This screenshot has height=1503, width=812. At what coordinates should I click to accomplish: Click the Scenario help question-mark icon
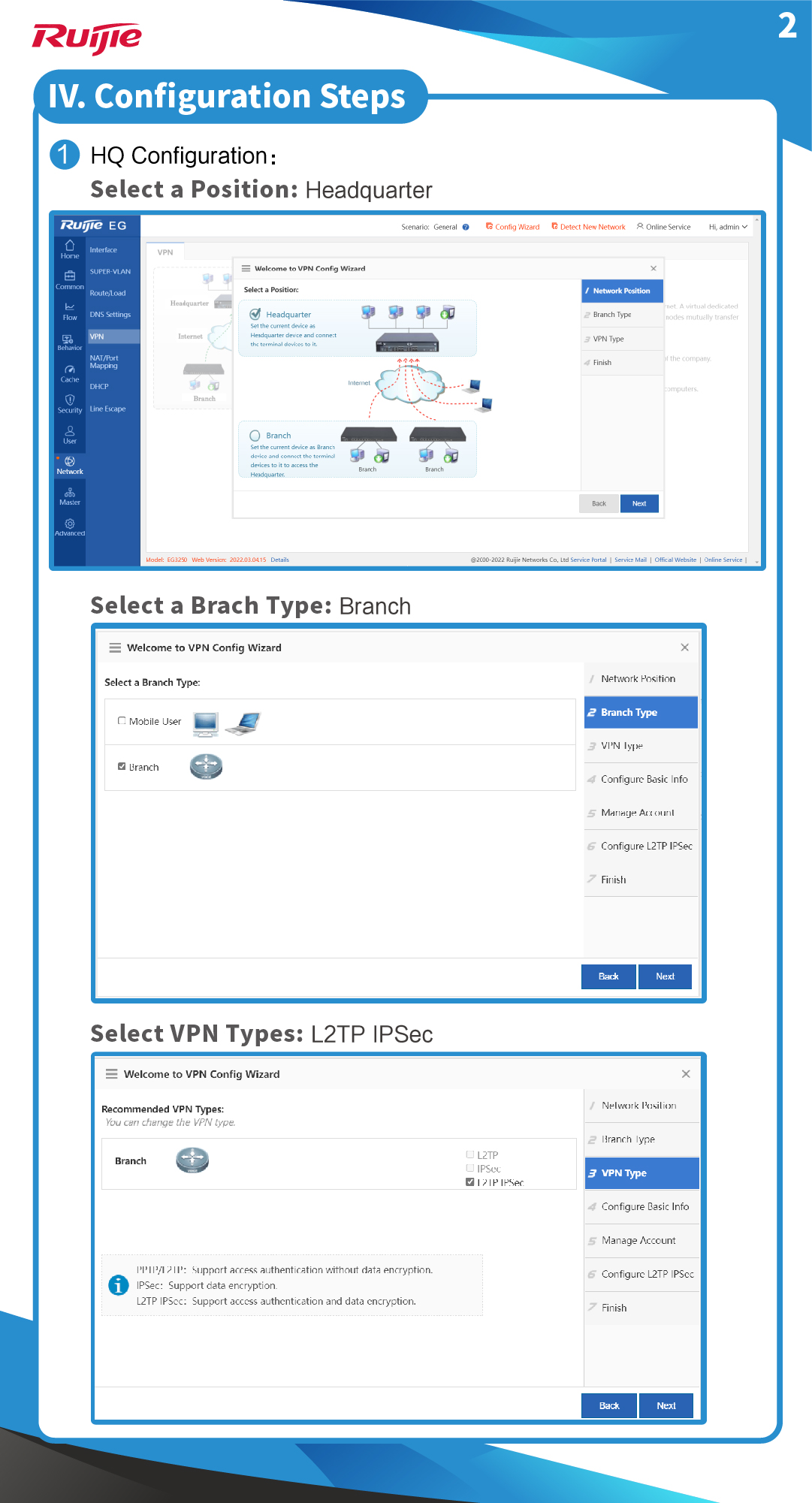click(x=466, y=227)
